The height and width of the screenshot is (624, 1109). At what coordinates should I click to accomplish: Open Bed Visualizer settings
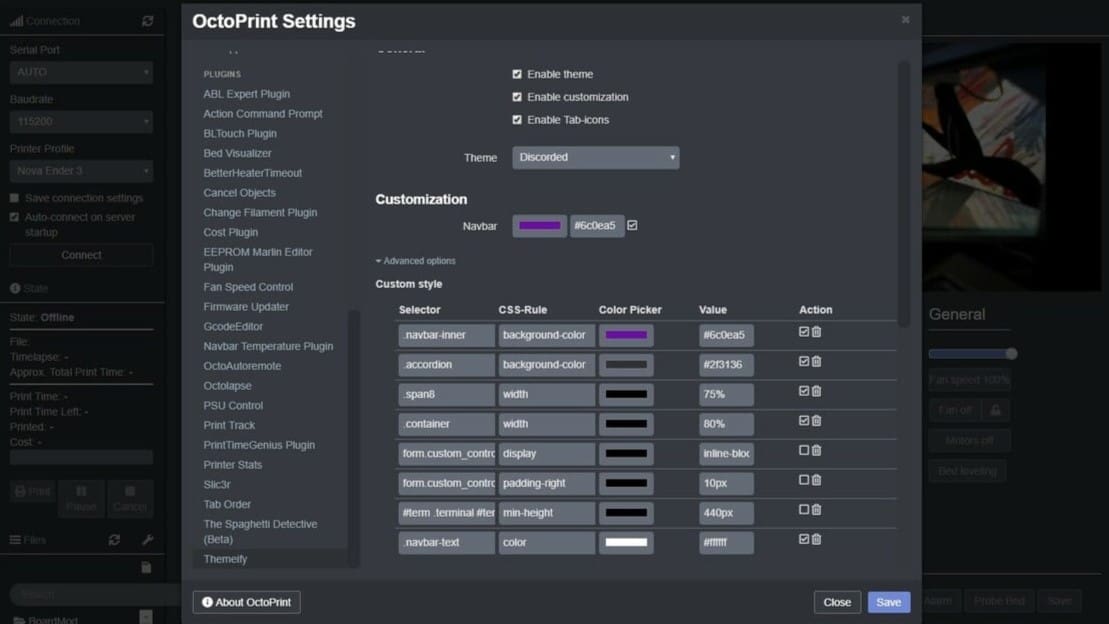point(237,154)
